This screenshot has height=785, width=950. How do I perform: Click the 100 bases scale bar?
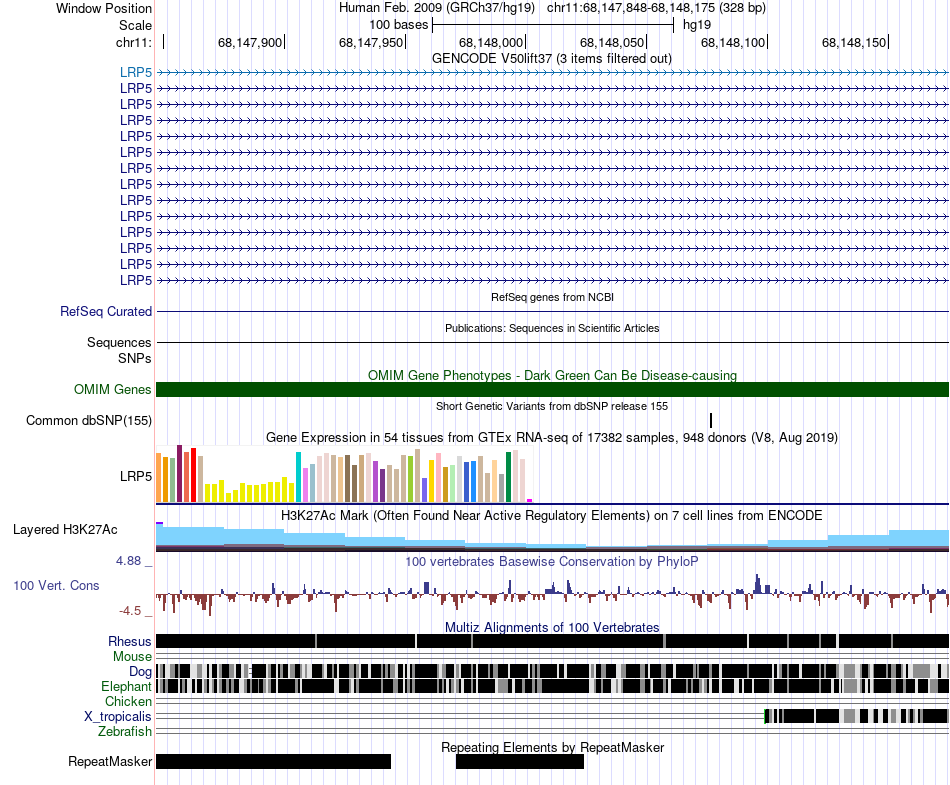[x=553, y=25]
